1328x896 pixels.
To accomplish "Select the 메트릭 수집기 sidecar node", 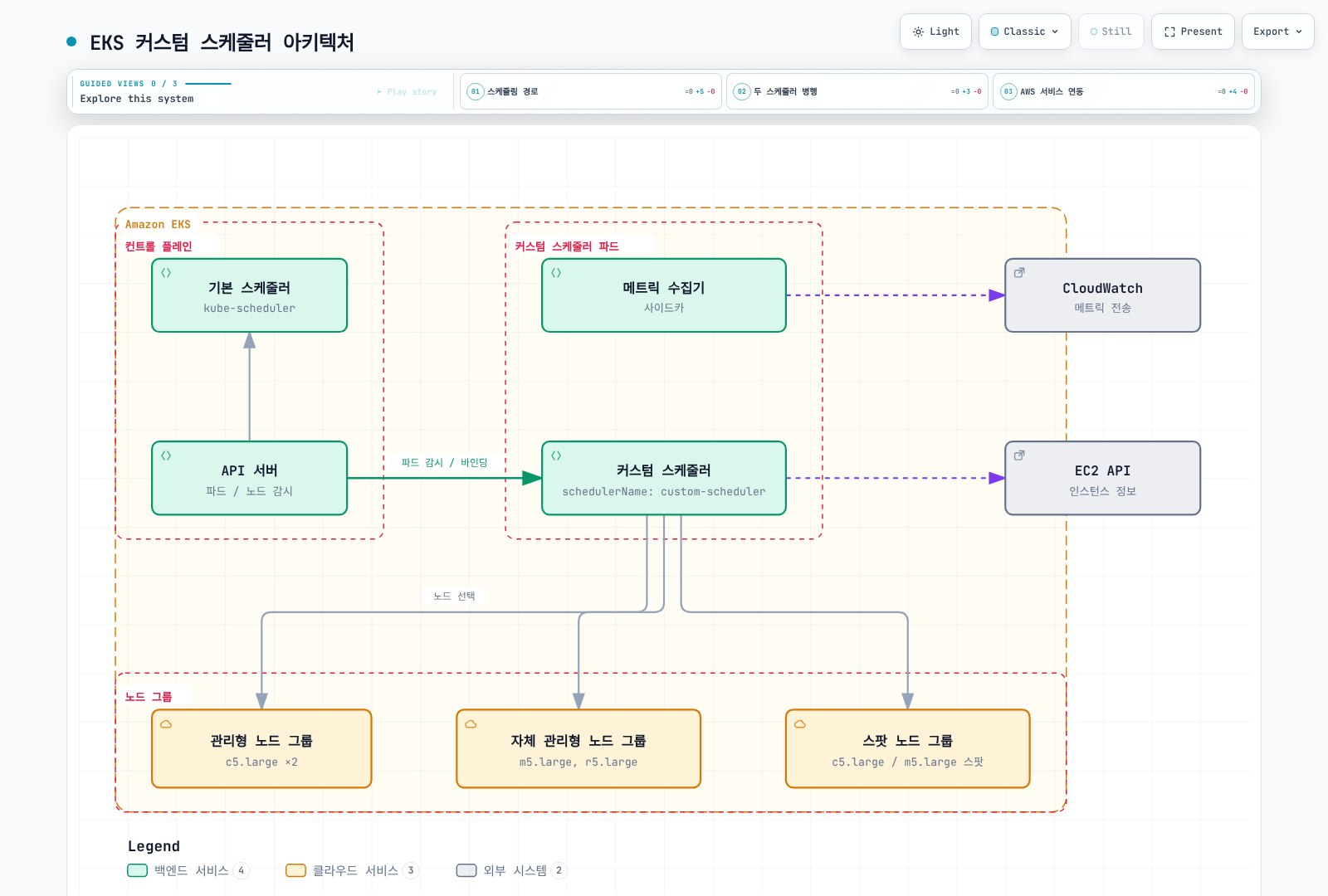I will (664, 295).
